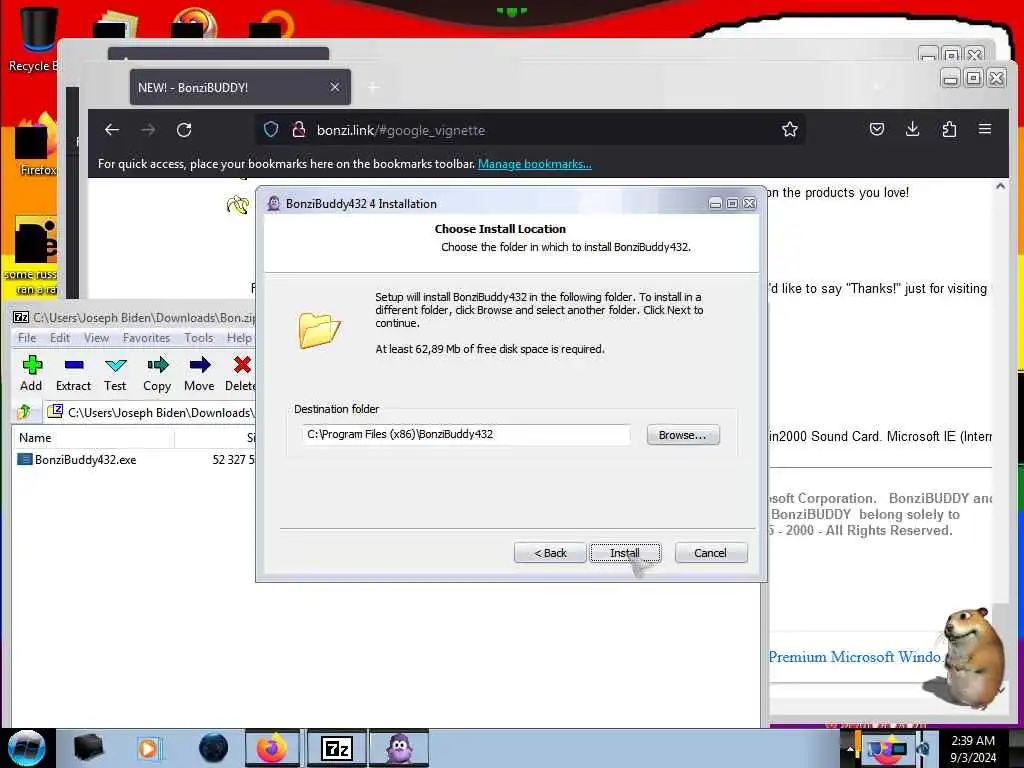Select the NEW! - BonziBUDDY! tab
The height and width of the screenshot is (768, 1024).
(240, 88)
